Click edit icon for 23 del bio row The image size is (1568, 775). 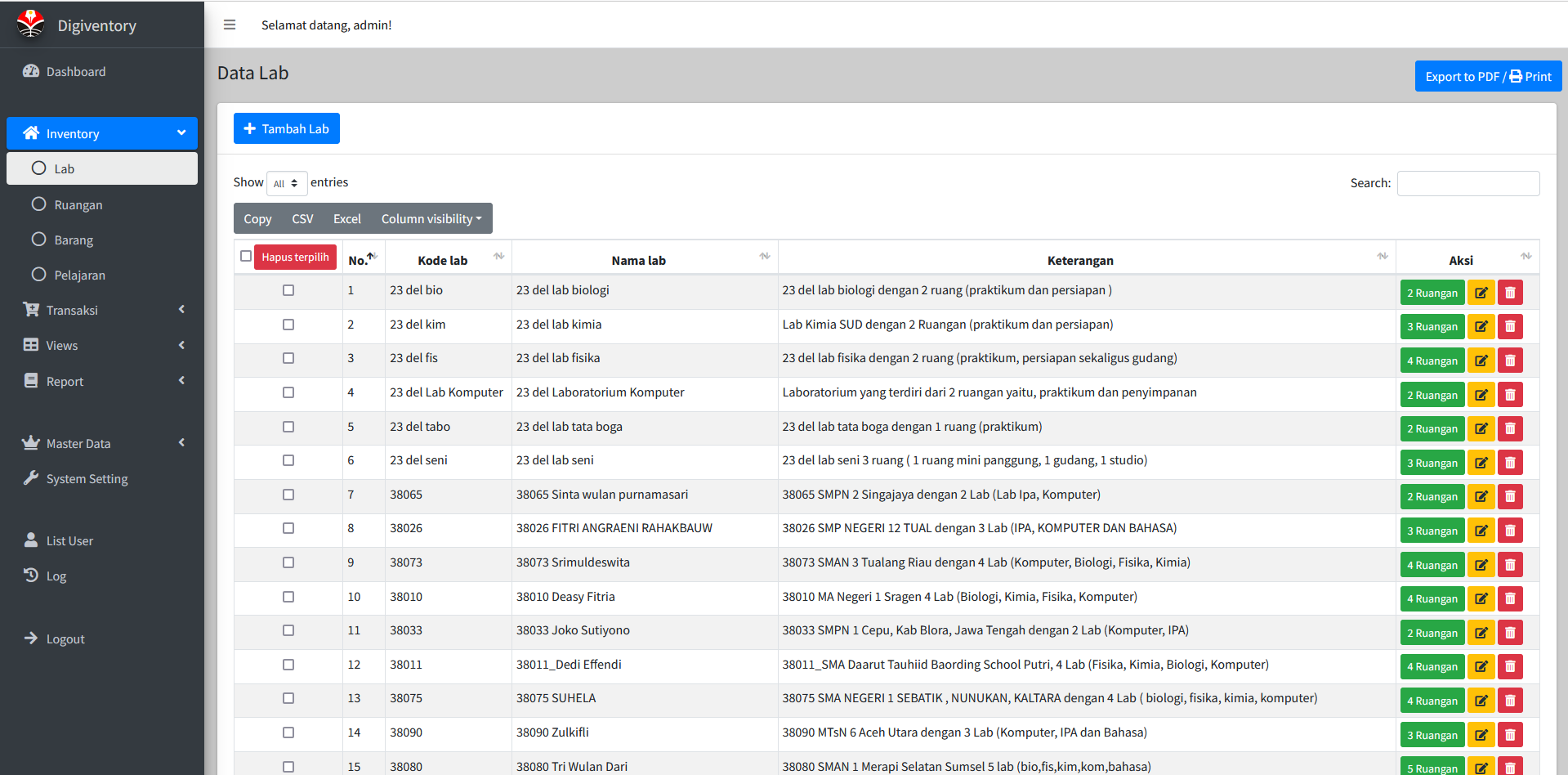1481,293
